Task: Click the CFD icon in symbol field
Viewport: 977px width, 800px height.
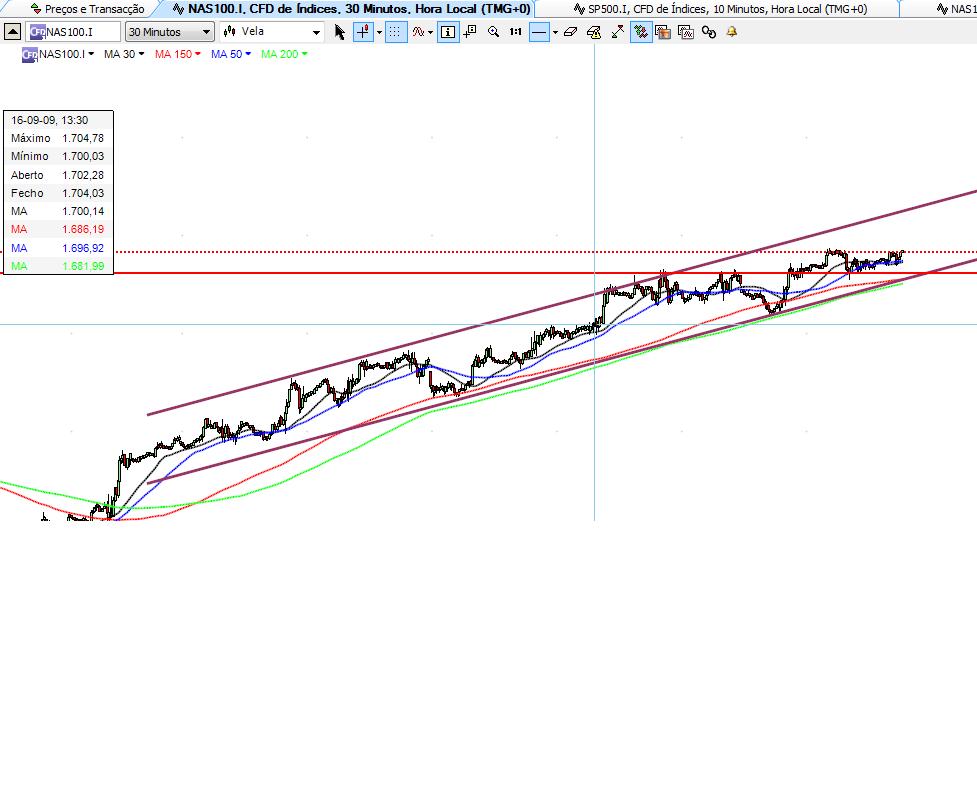Action: coord(37,32)
